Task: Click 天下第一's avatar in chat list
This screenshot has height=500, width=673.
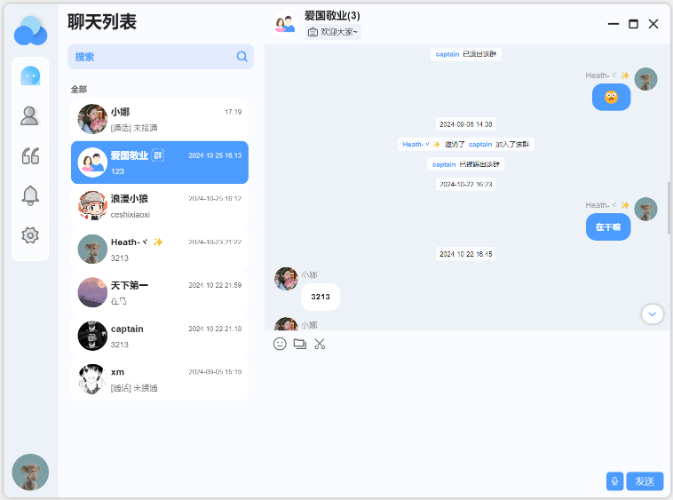Action: click(x=92, y=292)
